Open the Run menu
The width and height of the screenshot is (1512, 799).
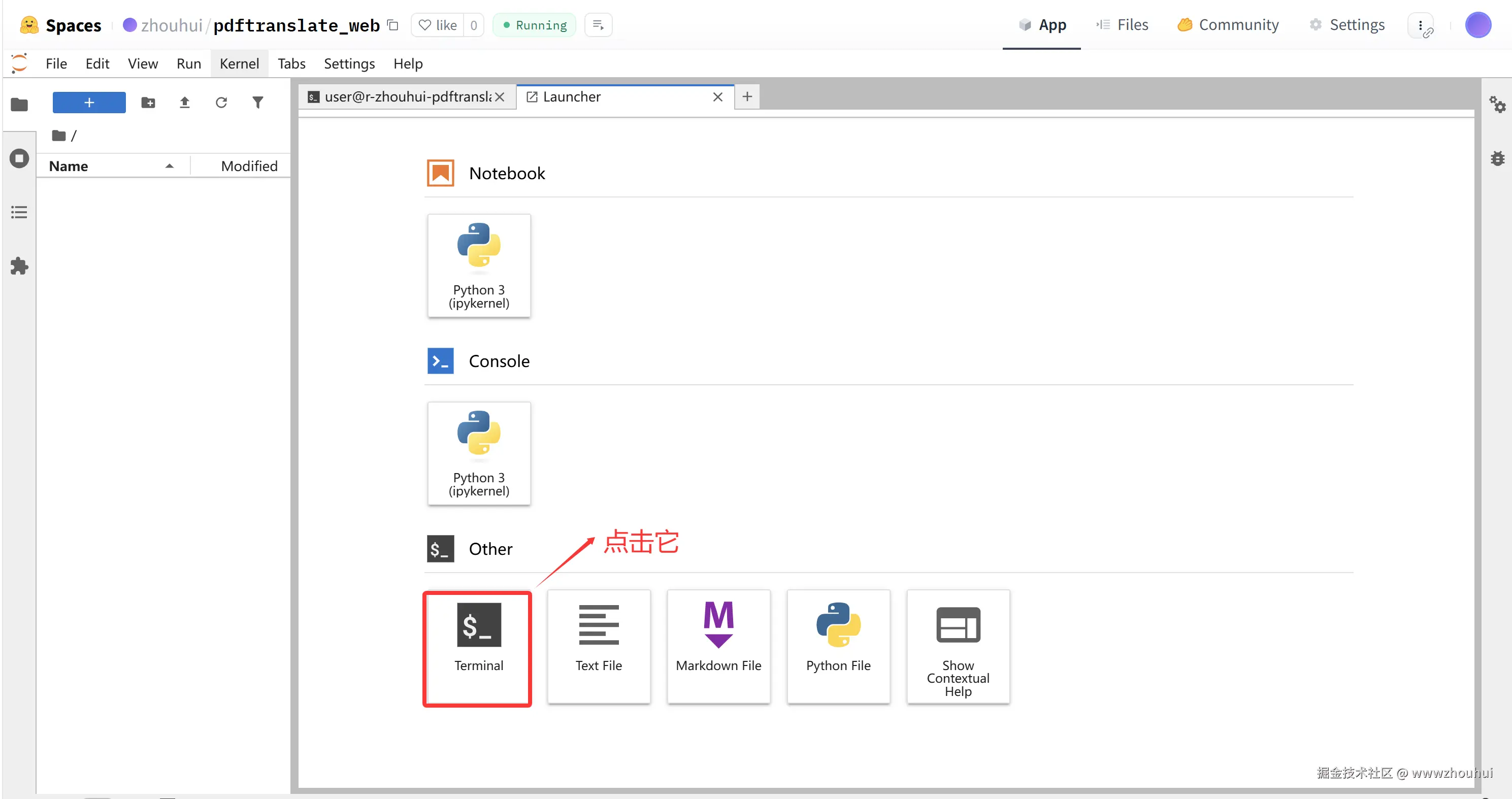pos(189,63)
